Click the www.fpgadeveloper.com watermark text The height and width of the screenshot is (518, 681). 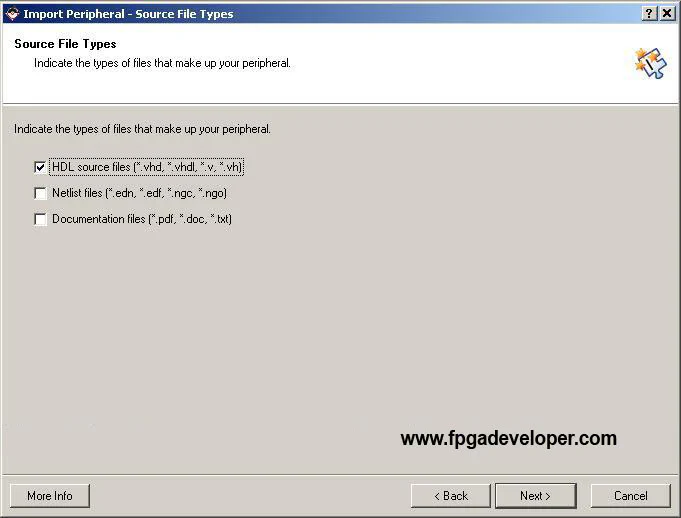[509, 439]
